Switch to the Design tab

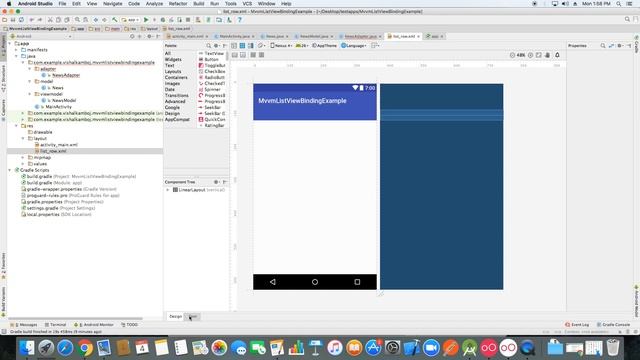(x=176, y=316)
